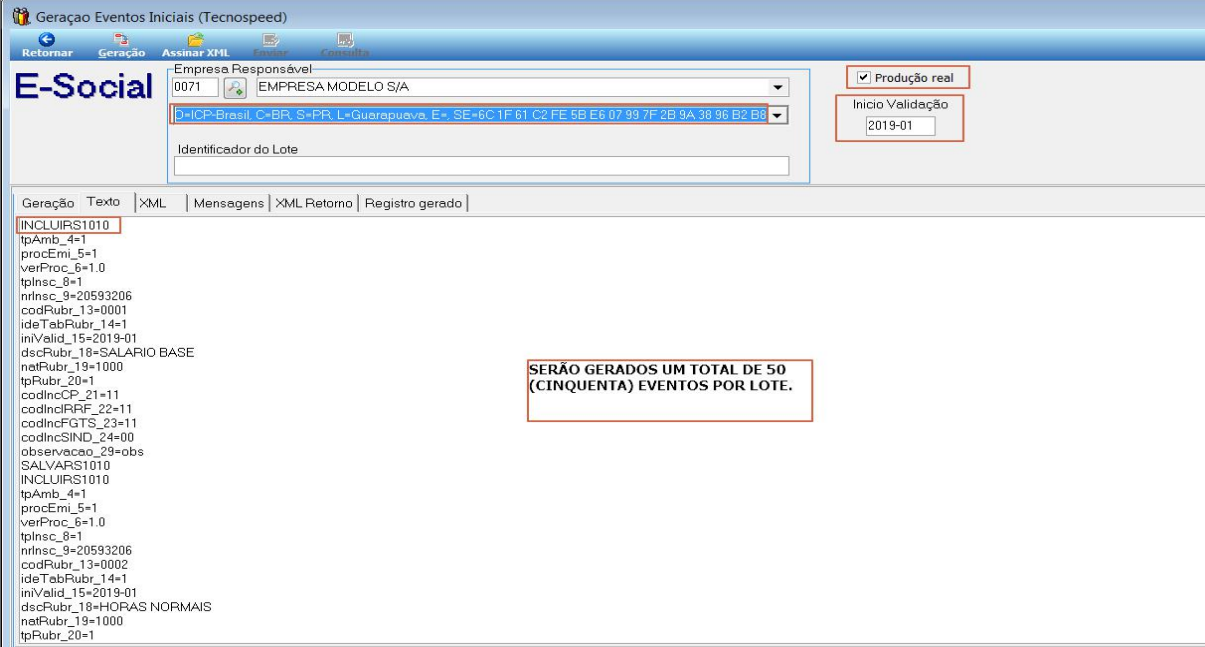Image resolution: width=1205 pixels, height=647 pixels.
Task: Select line codRubr_13=0001
Action: pyautogui.click(x=74, y=310)
